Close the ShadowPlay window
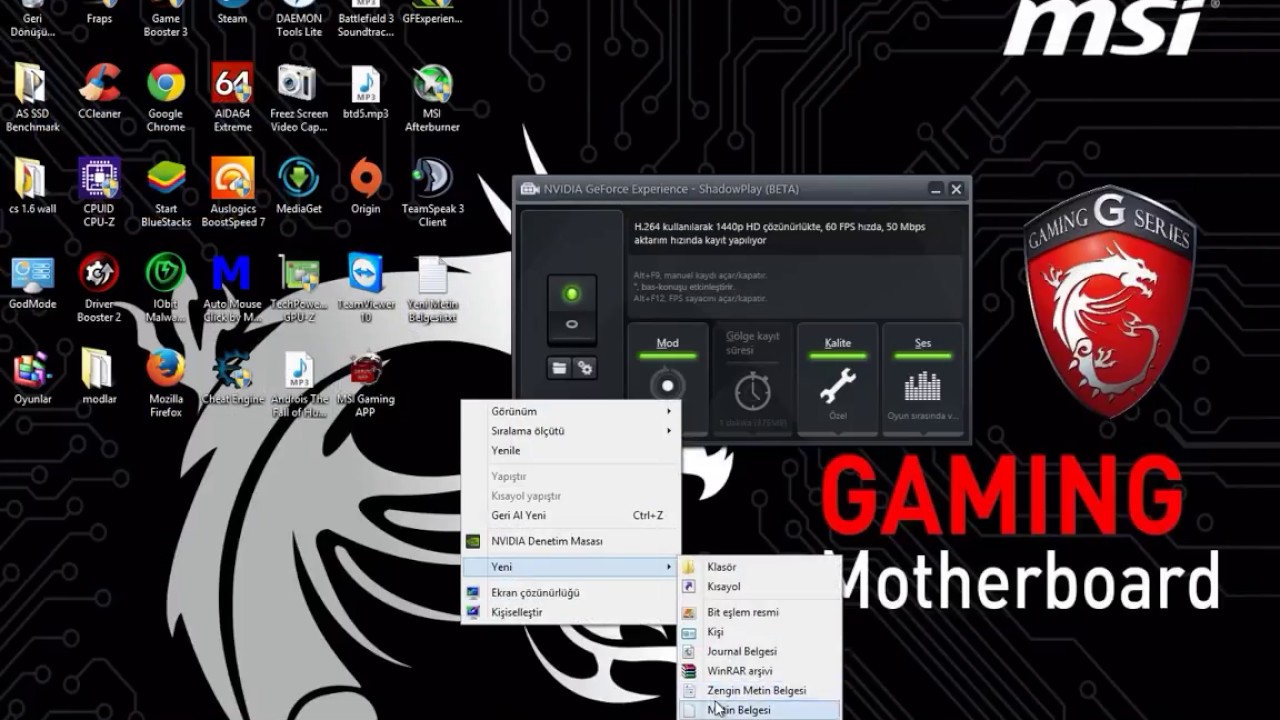This screenshot has width=1280, height=720. [956, 189]
